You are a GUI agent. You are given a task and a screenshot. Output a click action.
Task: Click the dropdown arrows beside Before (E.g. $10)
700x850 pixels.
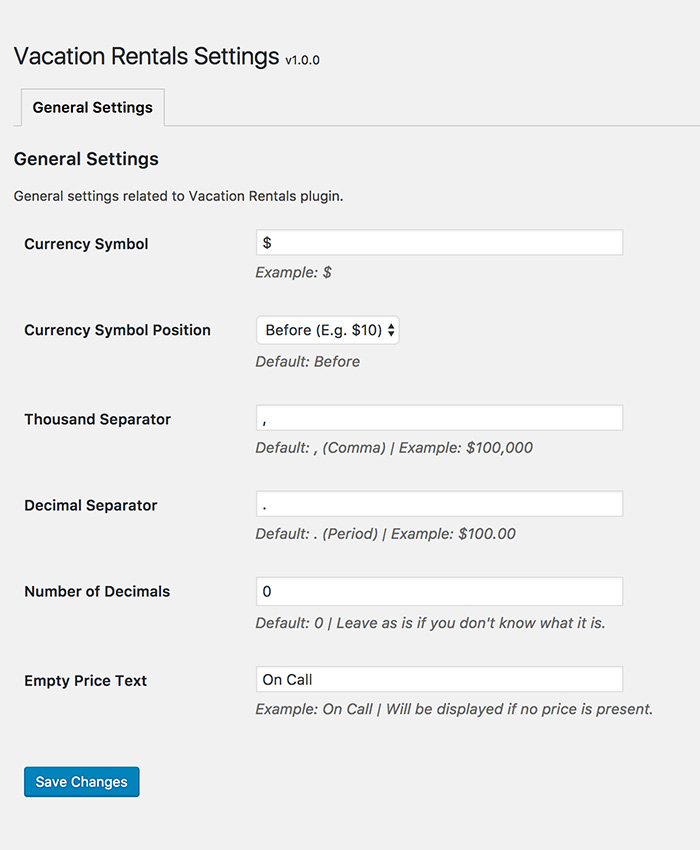pyautogui.click(x=391, y=330)
